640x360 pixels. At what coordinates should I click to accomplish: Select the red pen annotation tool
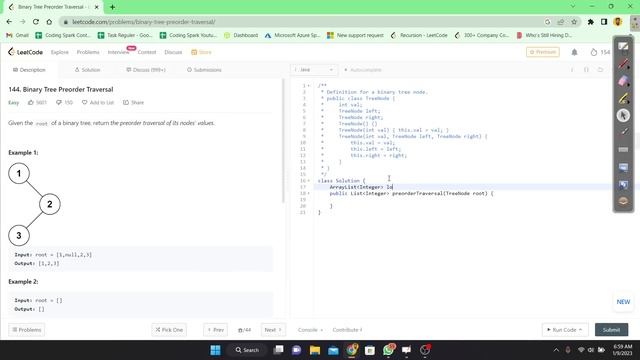coord(623,64)
